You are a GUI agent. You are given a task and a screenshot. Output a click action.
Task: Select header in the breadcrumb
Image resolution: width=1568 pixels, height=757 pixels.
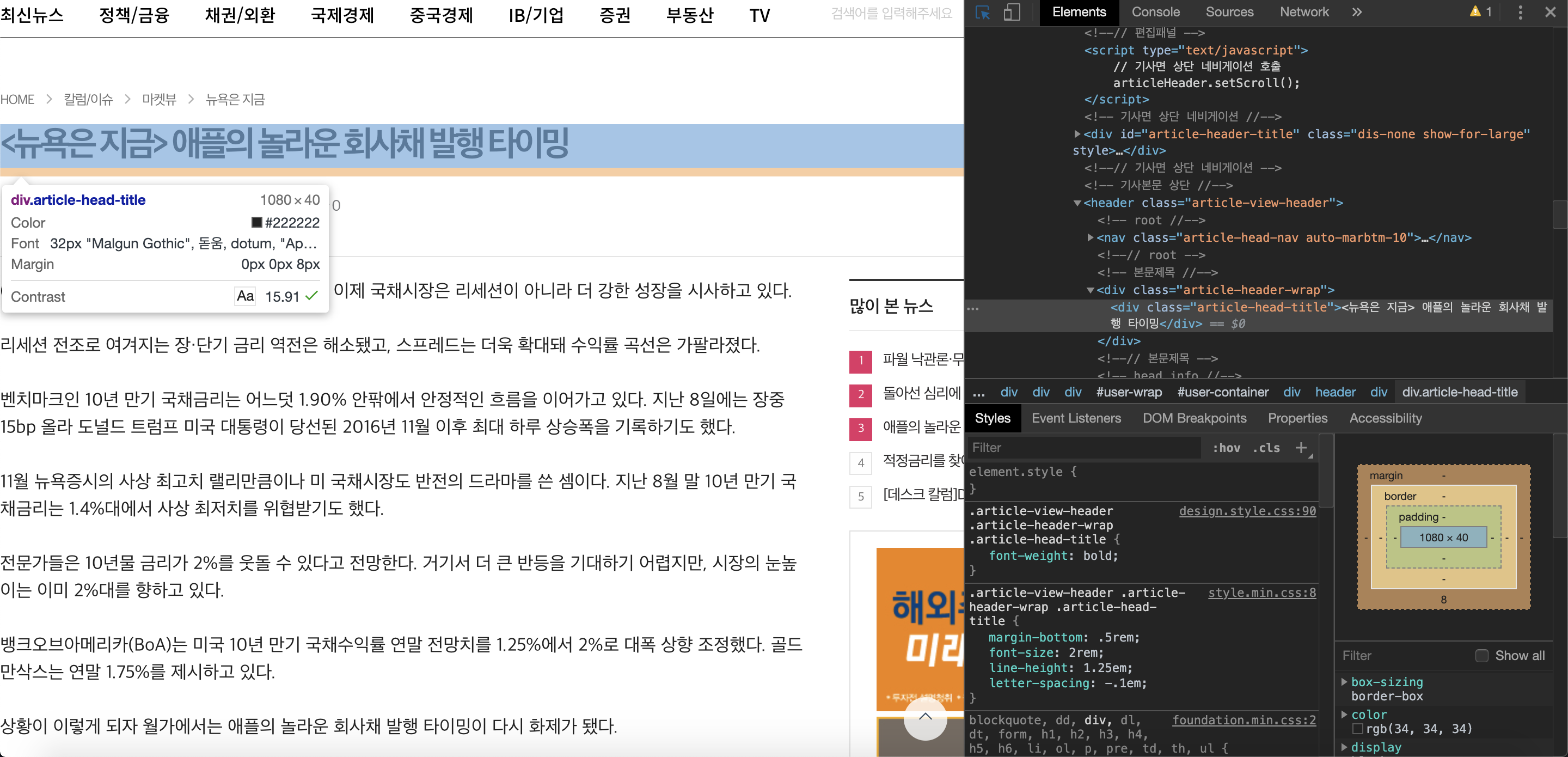tap(1335, 393)
